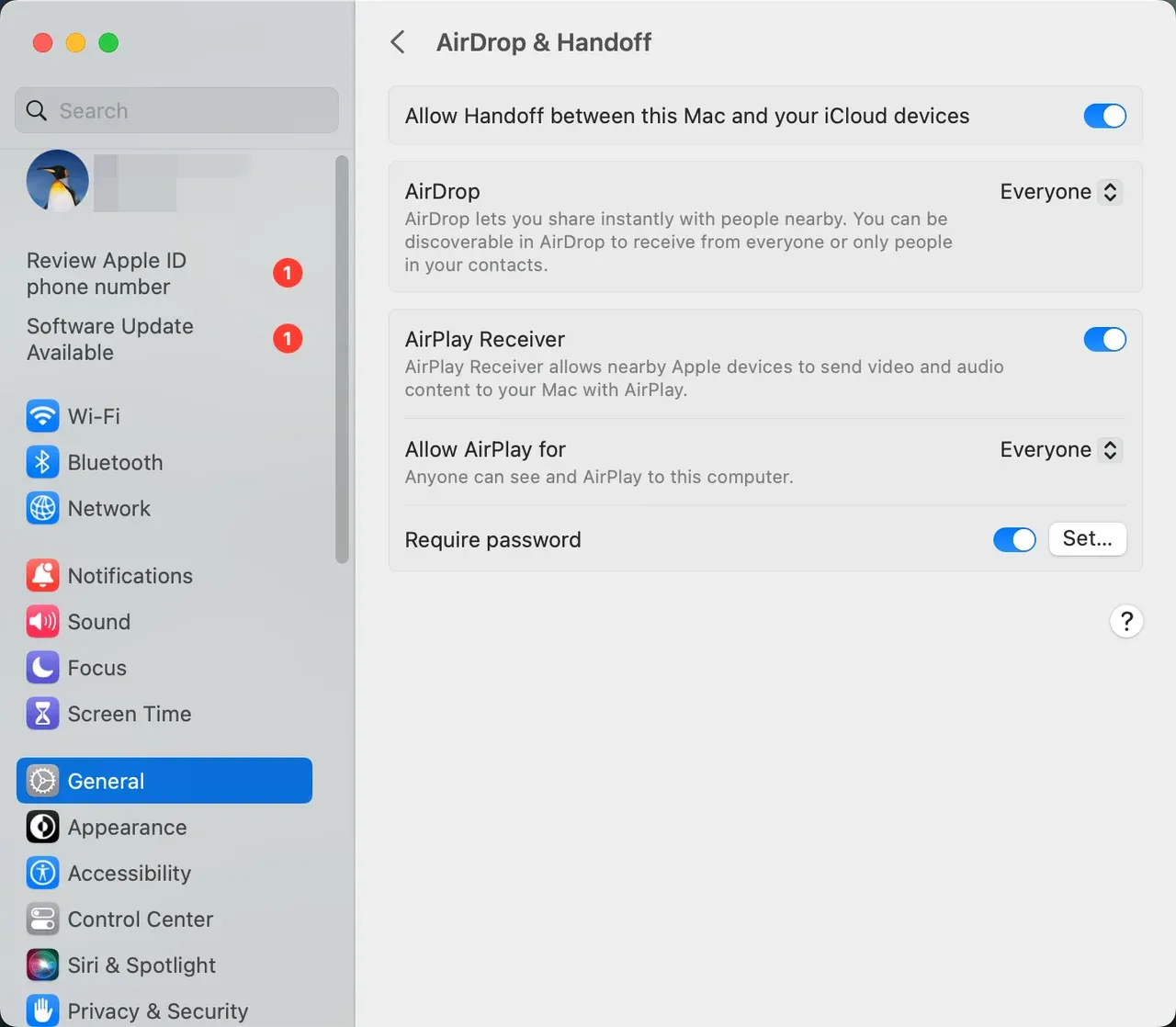Toggle the AirPlay Receiver switch
Viewport: 1176px width, 1027px height.
1105,339
